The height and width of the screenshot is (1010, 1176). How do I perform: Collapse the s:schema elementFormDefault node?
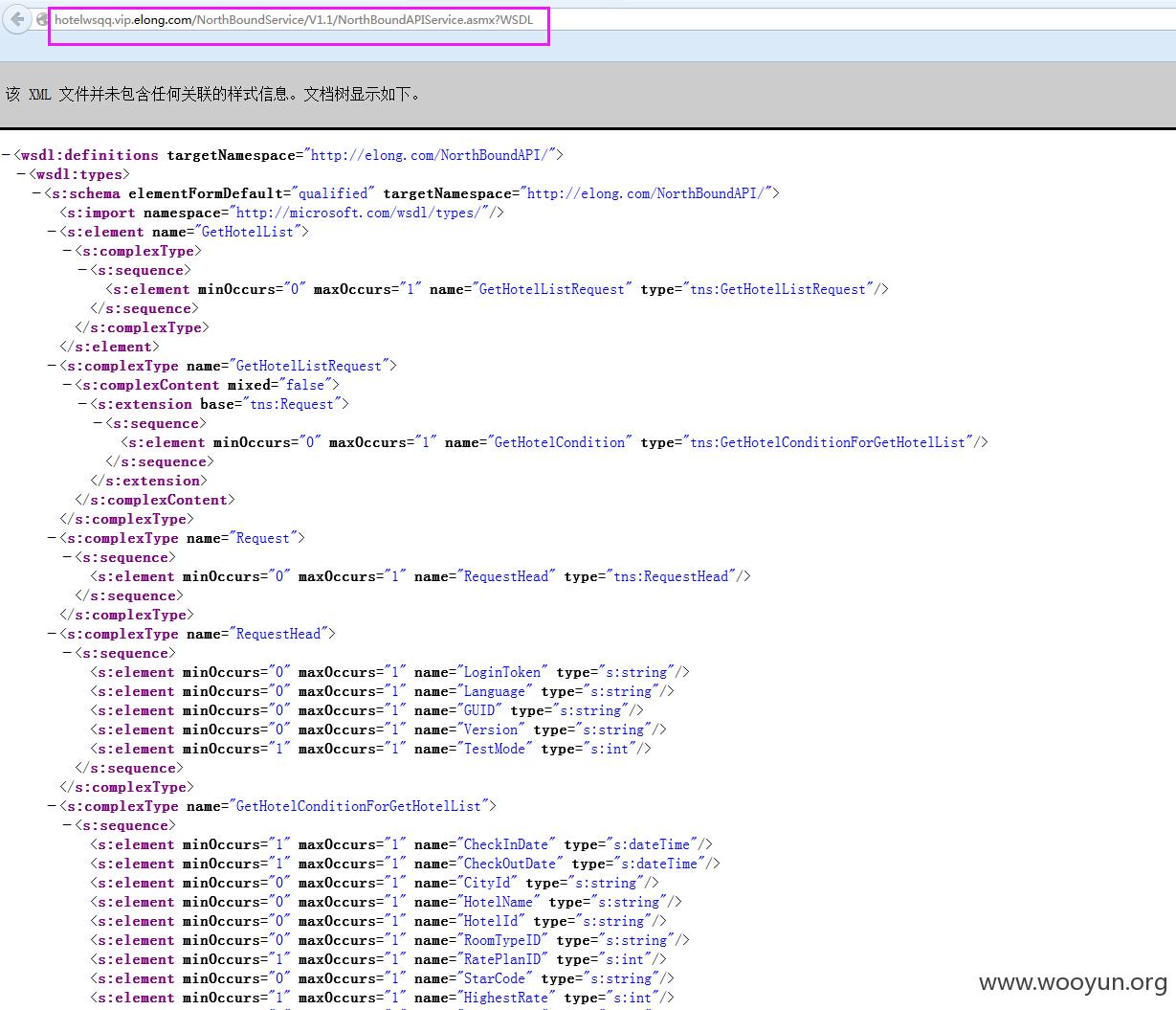point(36,193)
